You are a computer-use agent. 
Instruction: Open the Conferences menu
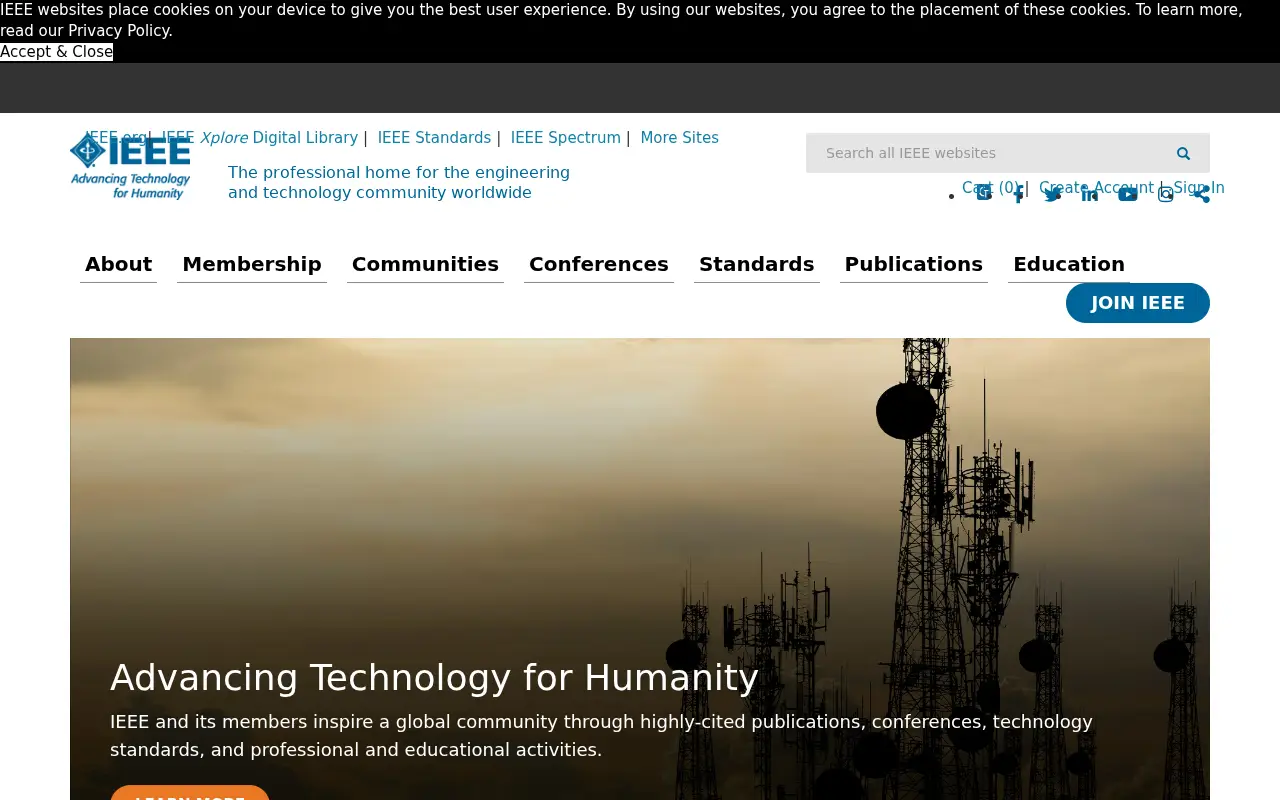tap(599, 264)
